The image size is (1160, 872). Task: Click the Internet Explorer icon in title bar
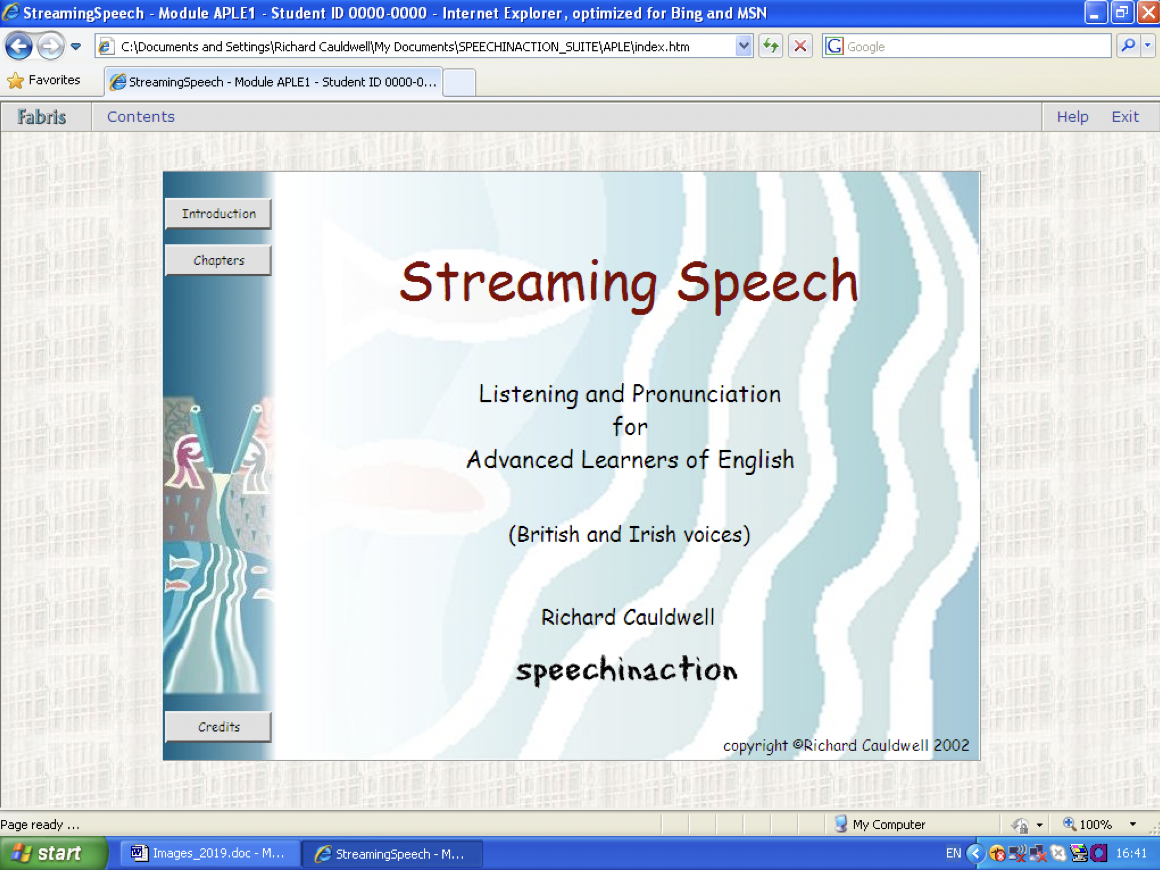pyautogui.click(x=10, y=13)
